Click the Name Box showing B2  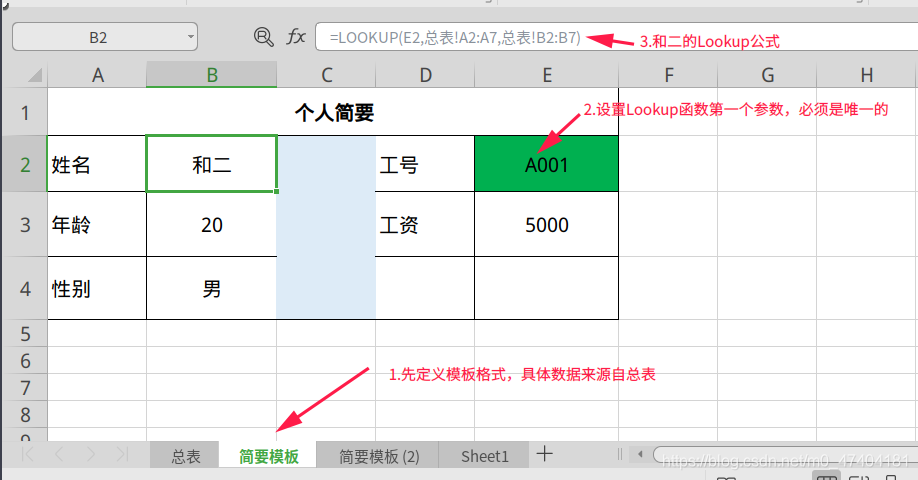(98, 37)
